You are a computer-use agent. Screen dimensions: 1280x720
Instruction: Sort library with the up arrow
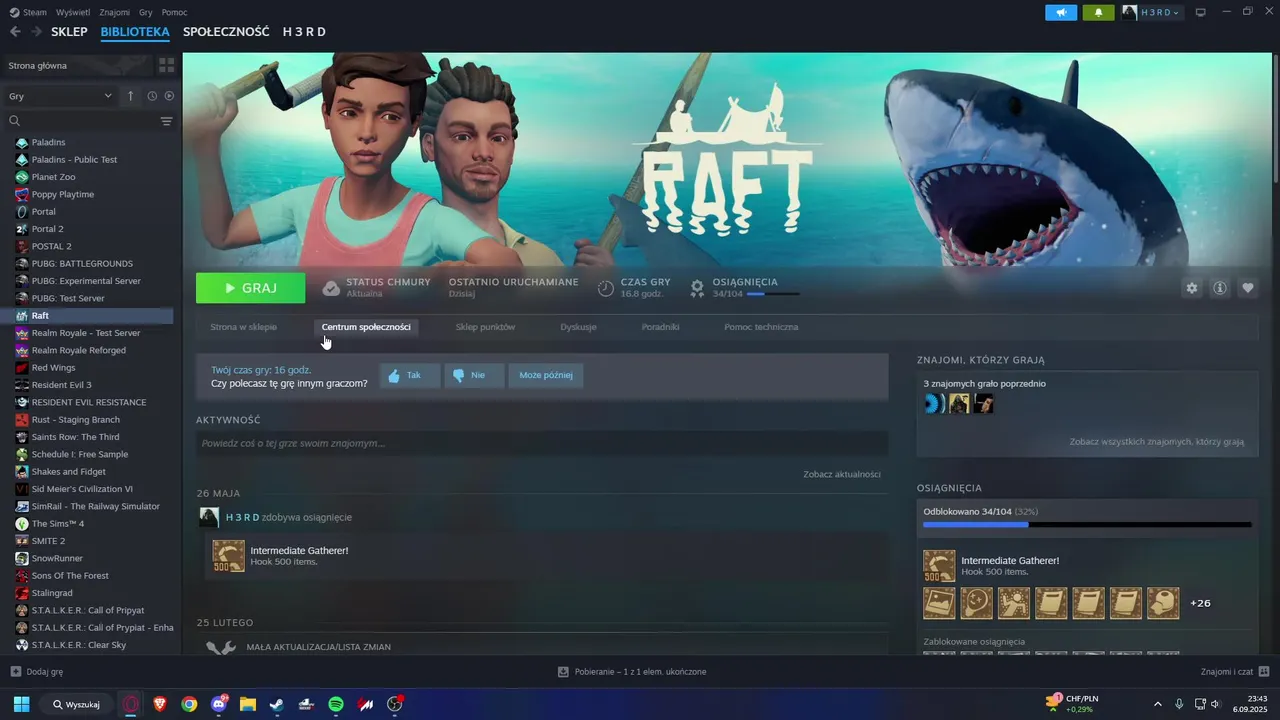pyautogui.click(x=130, y=96)
